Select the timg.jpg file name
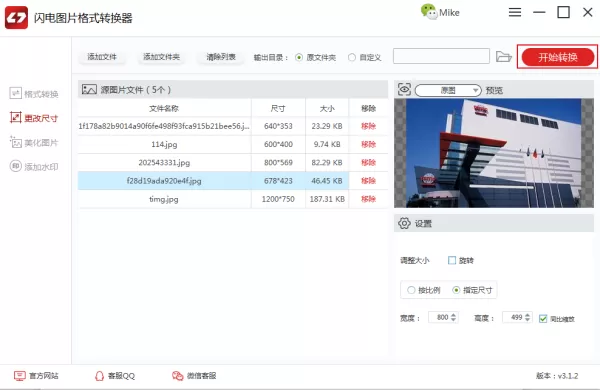 pyautogui.click(x=164, y=199)
